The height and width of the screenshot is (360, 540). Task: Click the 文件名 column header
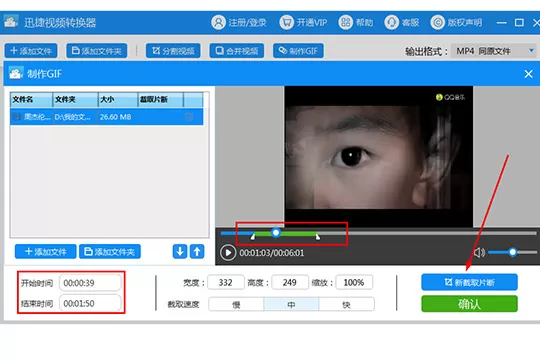click(x=31, y=100)
